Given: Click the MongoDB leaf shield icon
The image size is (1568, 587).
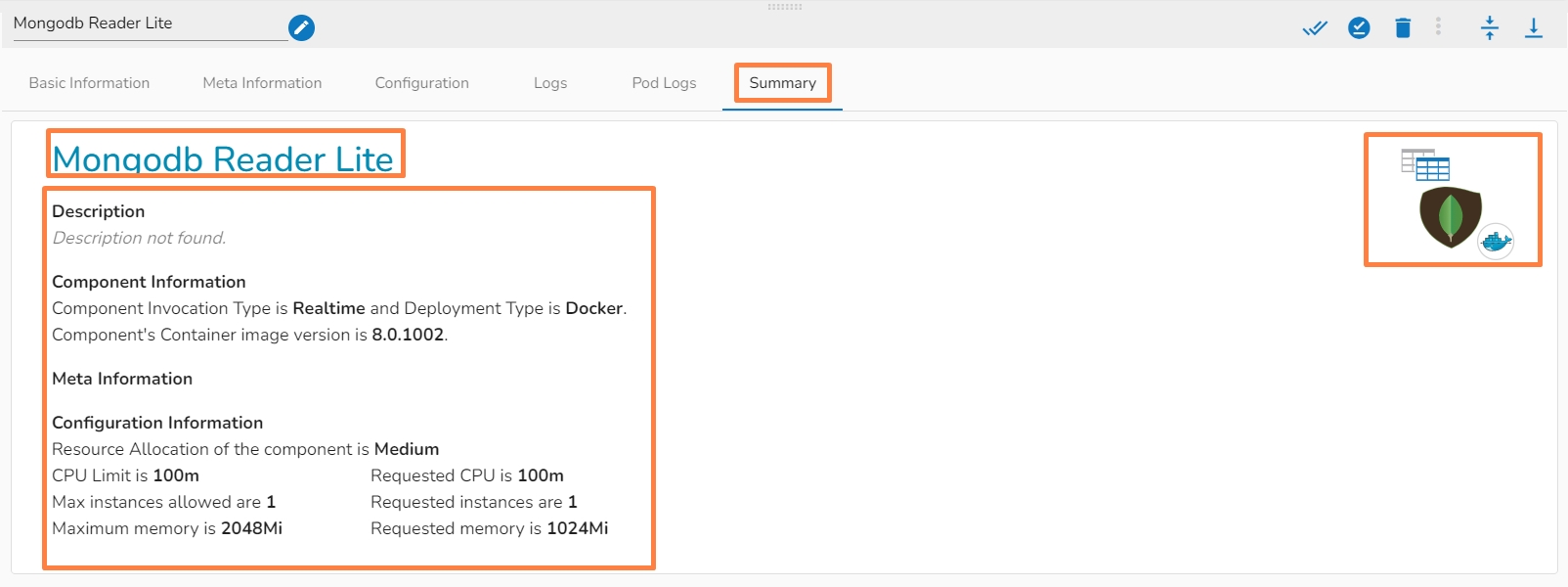Looking at the screenshot, I should click(1450, 216).
